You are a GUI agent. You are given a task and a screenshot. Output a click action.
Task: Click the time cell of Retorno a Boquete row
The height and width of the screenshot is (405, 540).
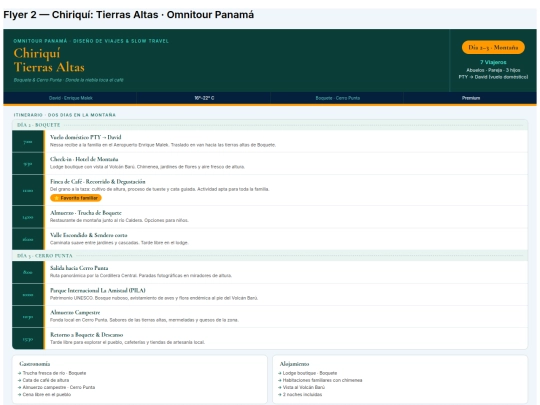click(x=28, y=339)
